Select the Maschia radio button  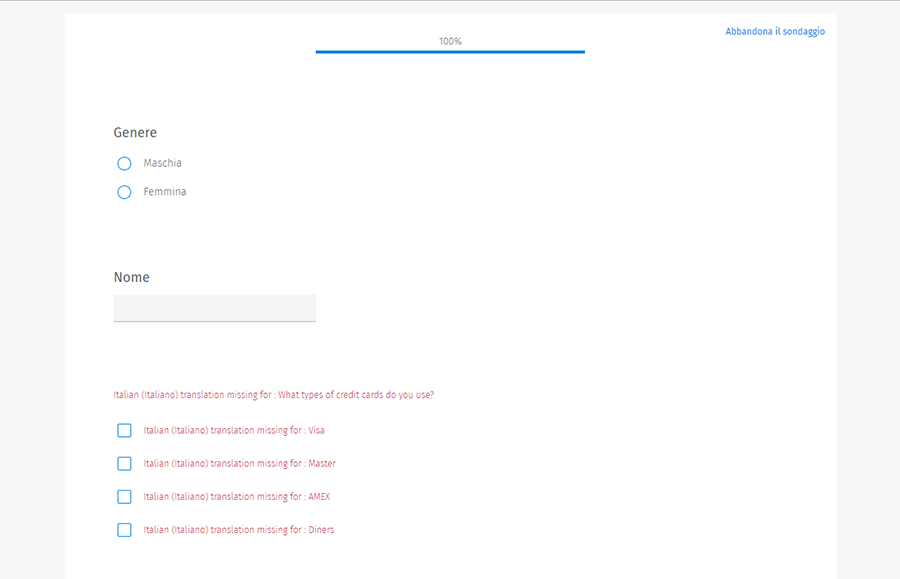click(124, 163)
